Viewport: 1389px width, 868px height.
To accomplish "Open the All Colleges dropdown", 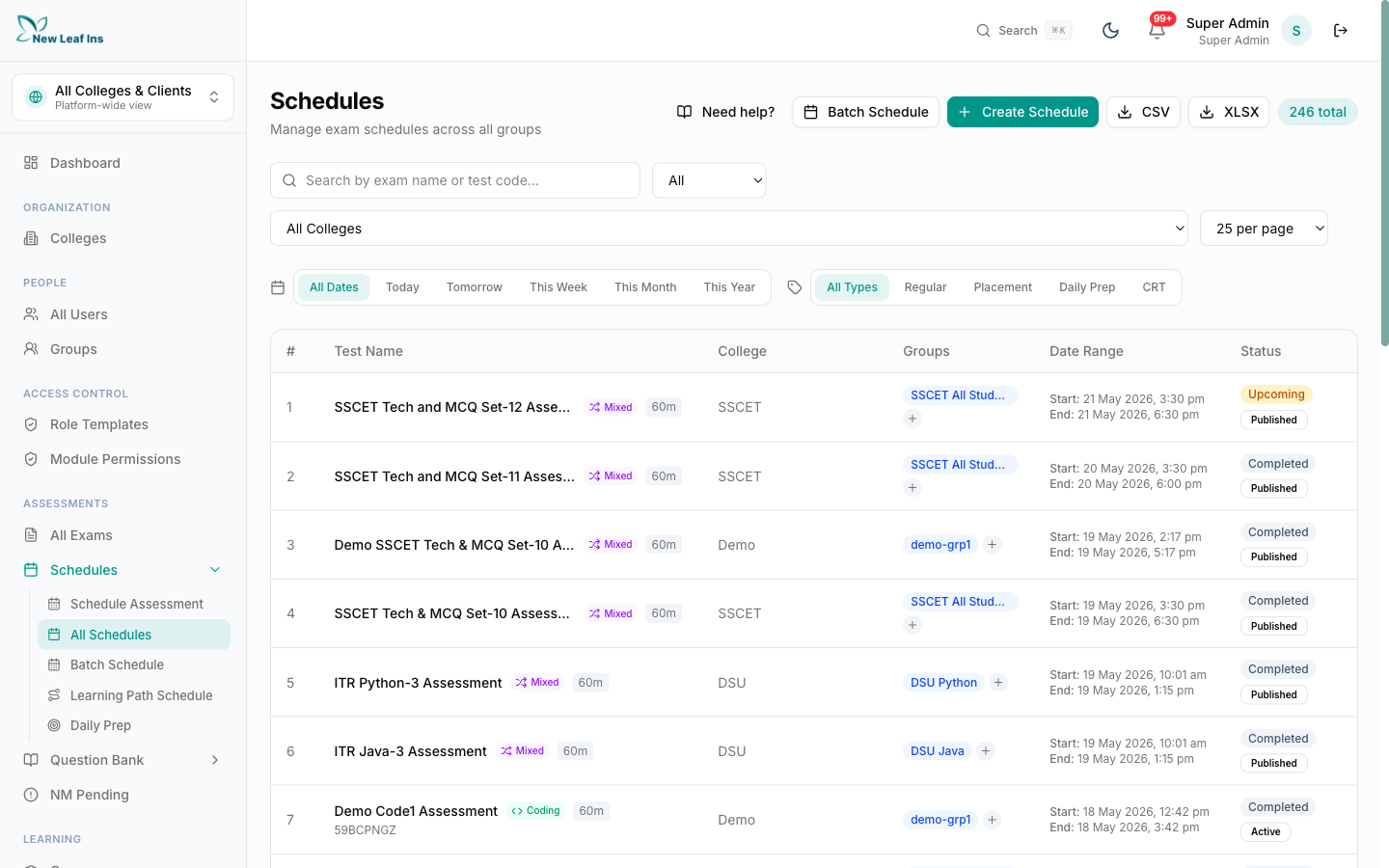I will (x=729, y=229).
